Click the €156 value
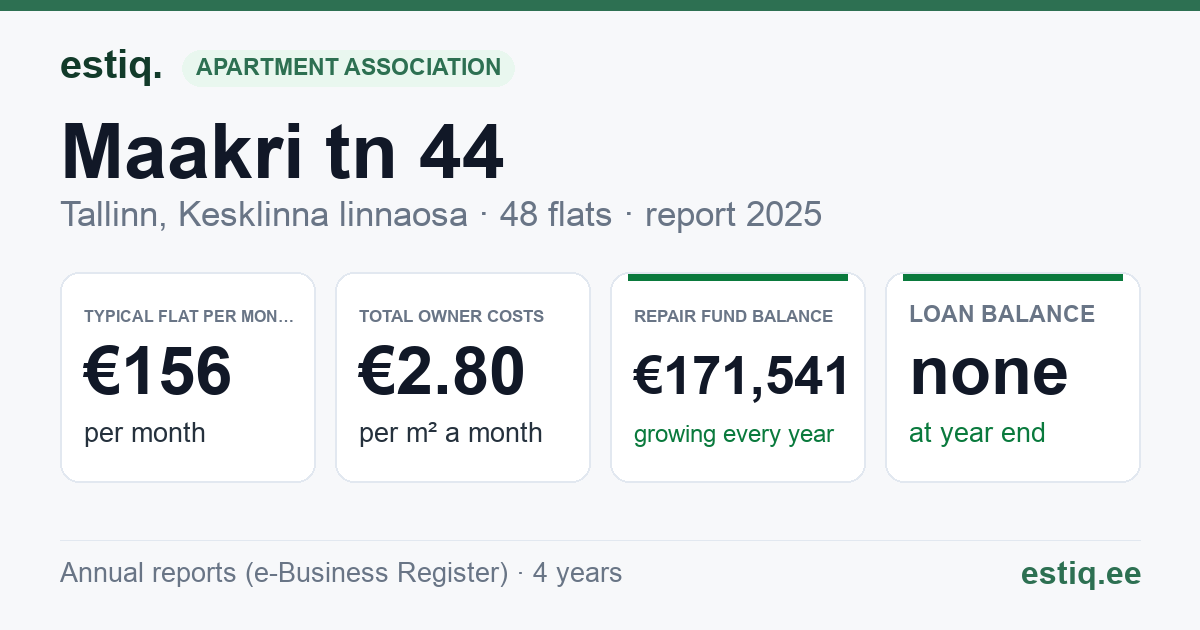Image resolution: width=1200 pixels, height=630 pixels. [158, 371]
